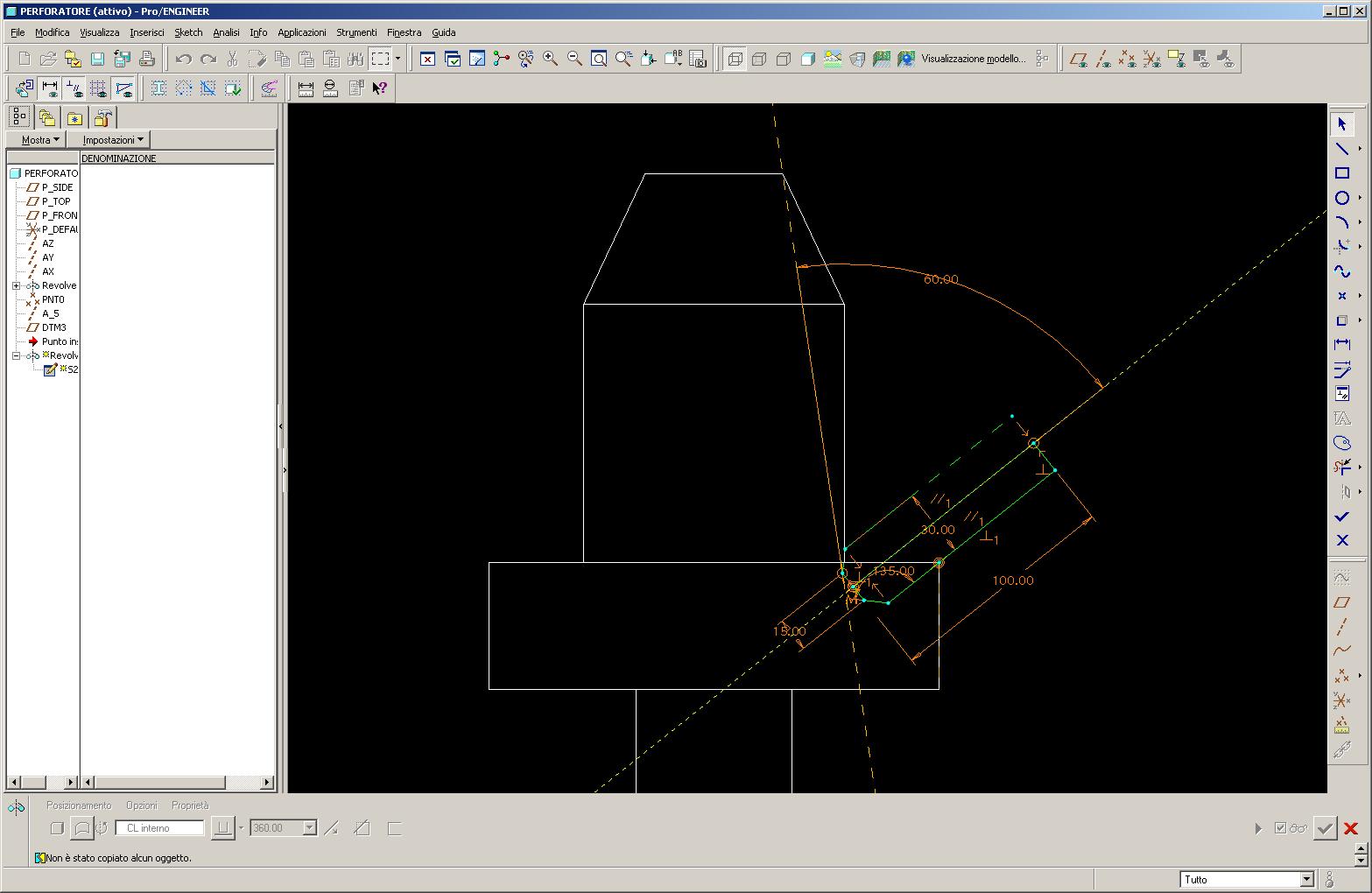The image size is (1372, 893).
Task: Open the Sketch menu
Action: point(188,32)
